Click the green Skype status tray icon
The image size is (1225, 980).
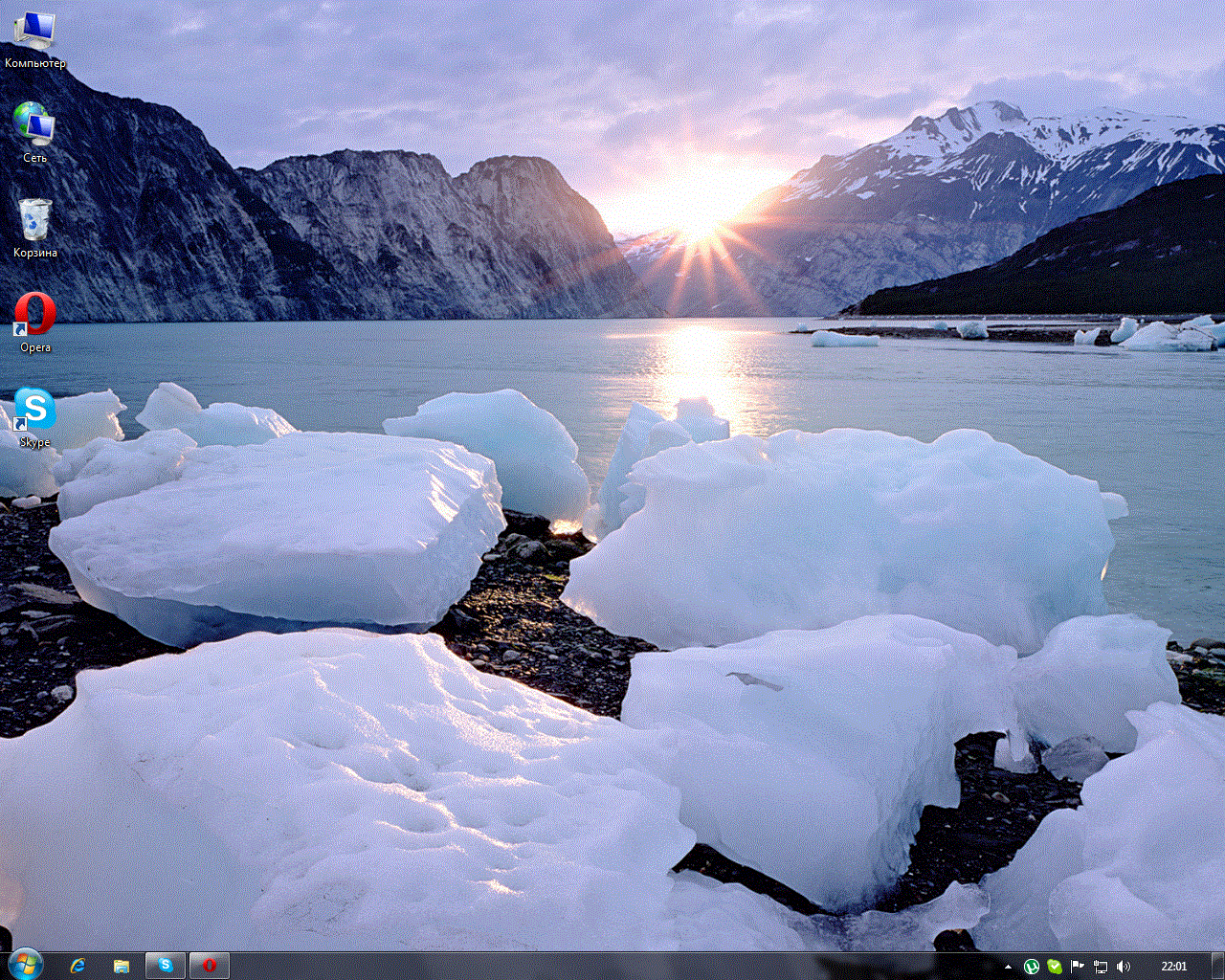1055,967
